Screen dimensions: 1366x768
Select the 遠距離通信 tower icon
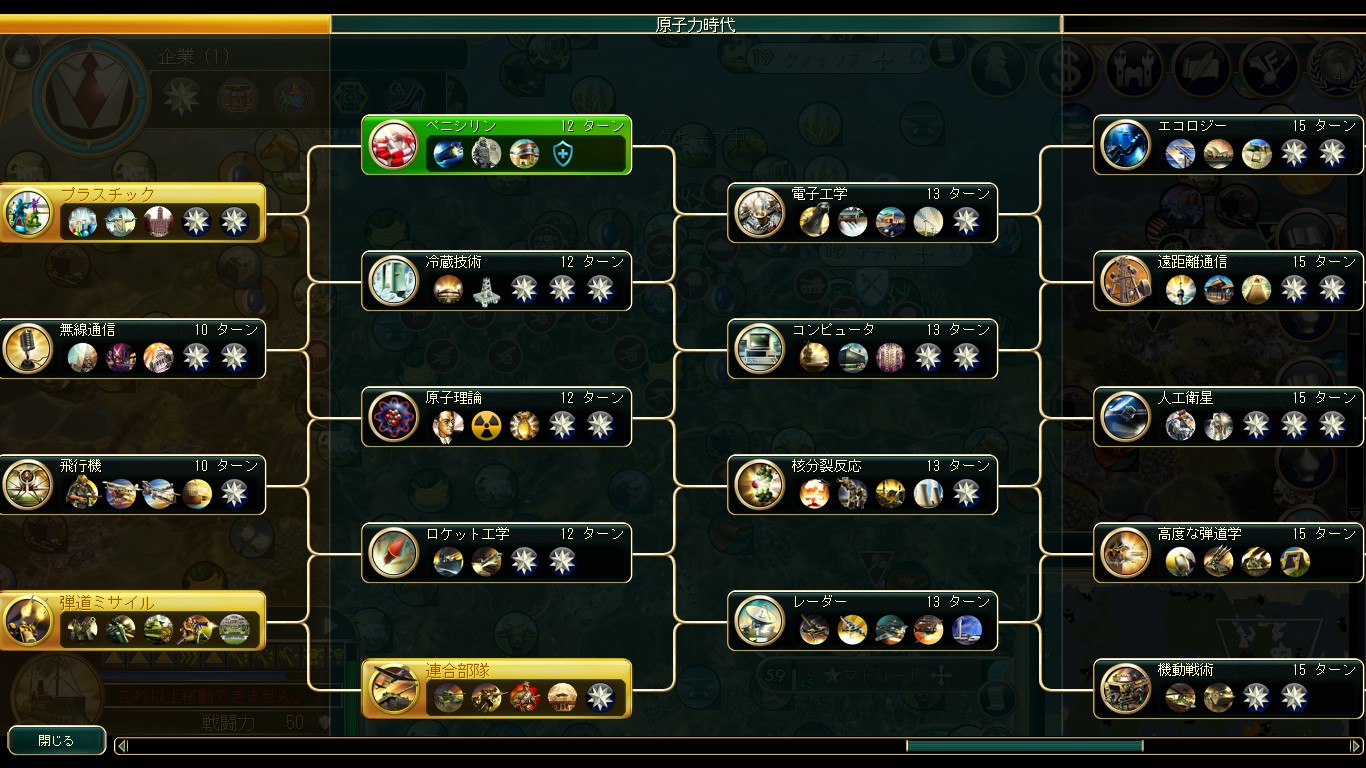(1125, 281)
